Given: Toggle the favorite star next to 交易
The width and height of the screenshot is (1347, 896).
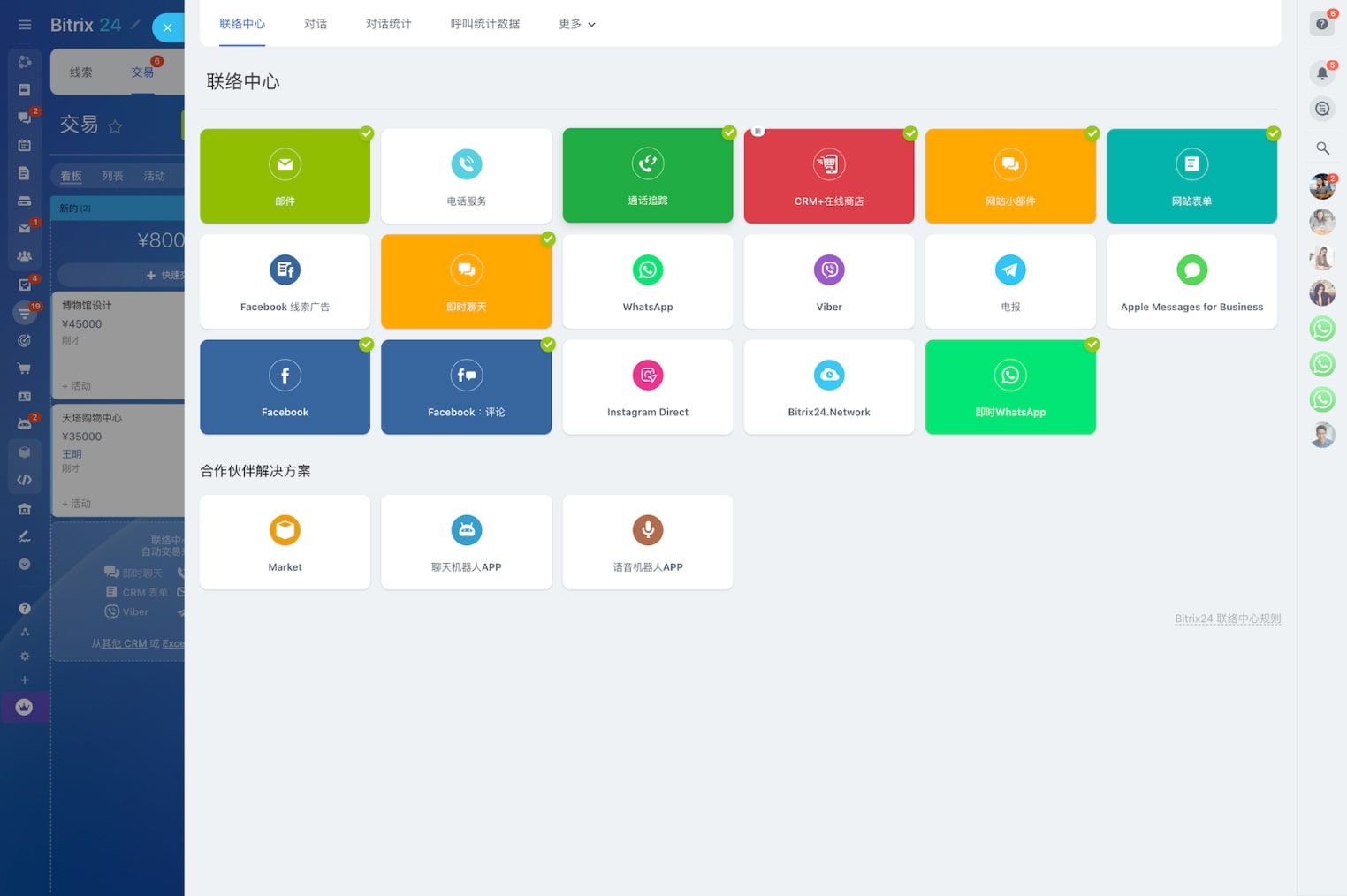Looking at the screenshot, I should point(115,126).
